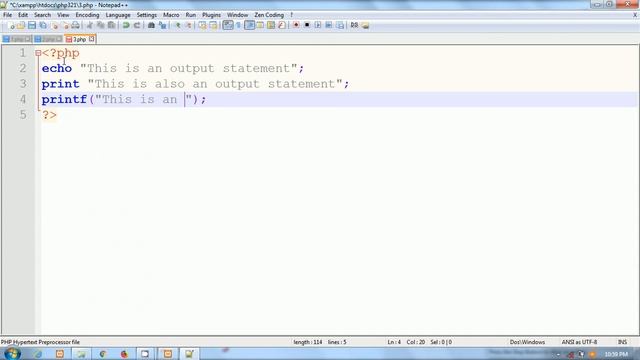The image size is (640, 360).
Task: Click line number 3 in the margin
Action: [23, 84]
